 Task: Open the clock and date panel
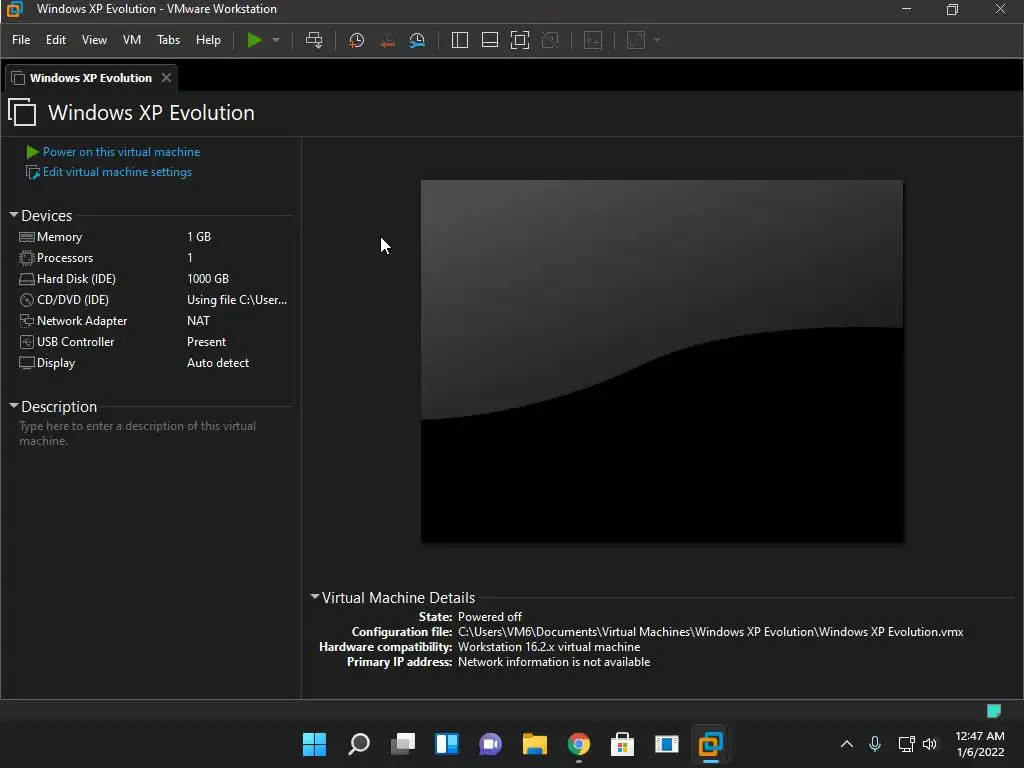click(980, 744)
